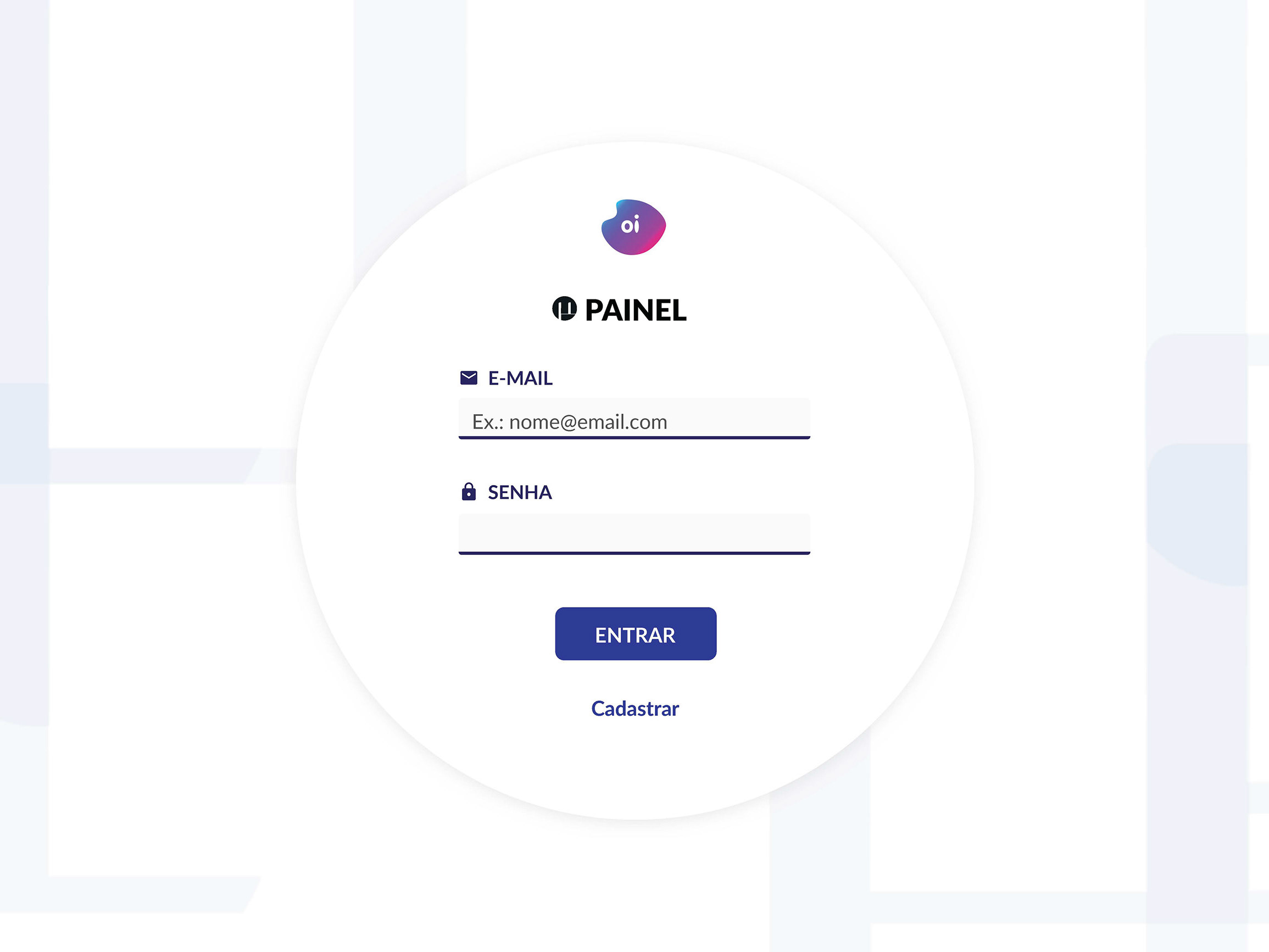The height and width of the screenshot is (952, 1269).
Task: Click the dark underline of the e-mail field
Action: 634,438
